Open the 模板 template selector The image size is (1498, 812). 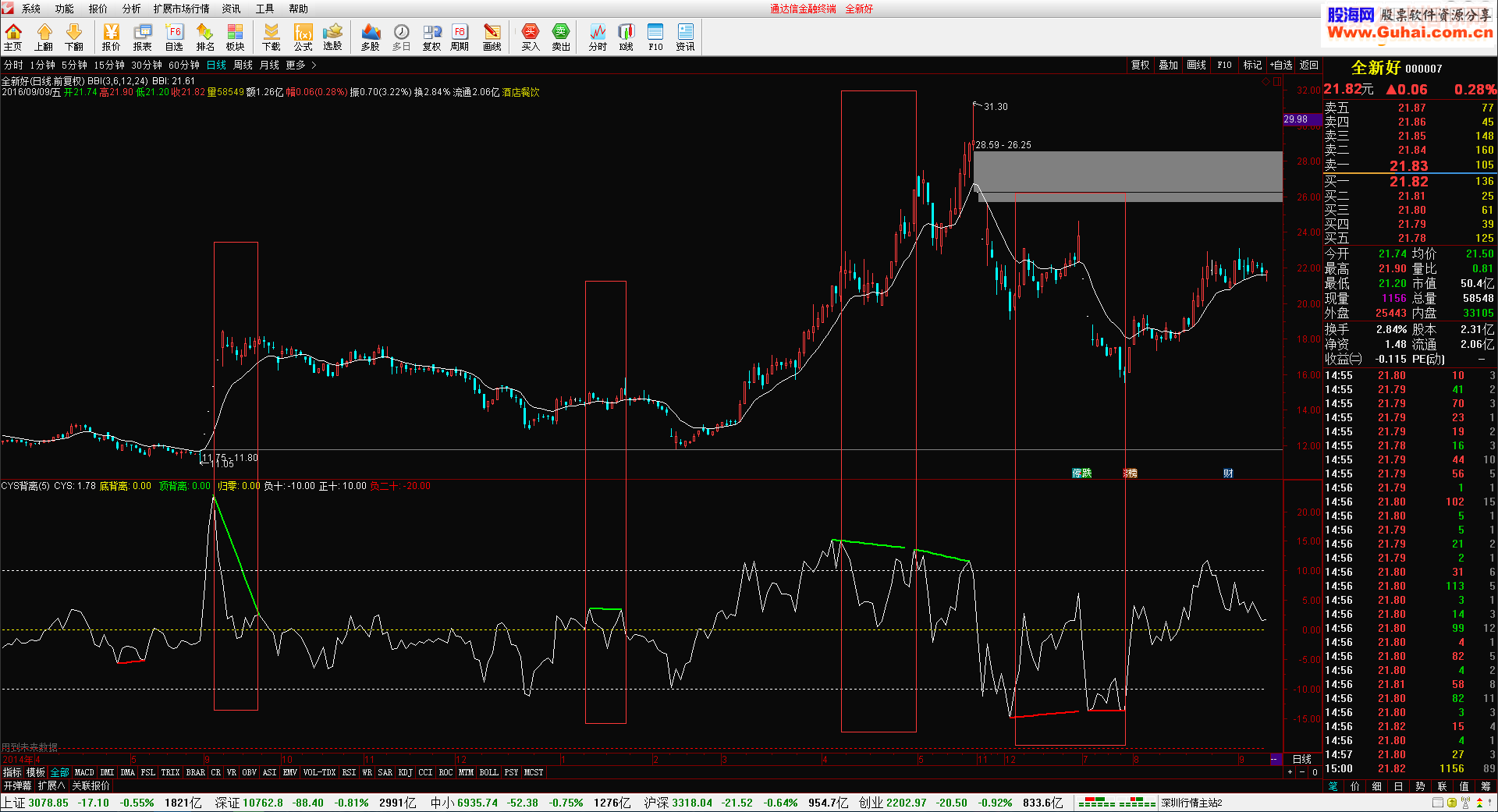click(x=36, y=772)
